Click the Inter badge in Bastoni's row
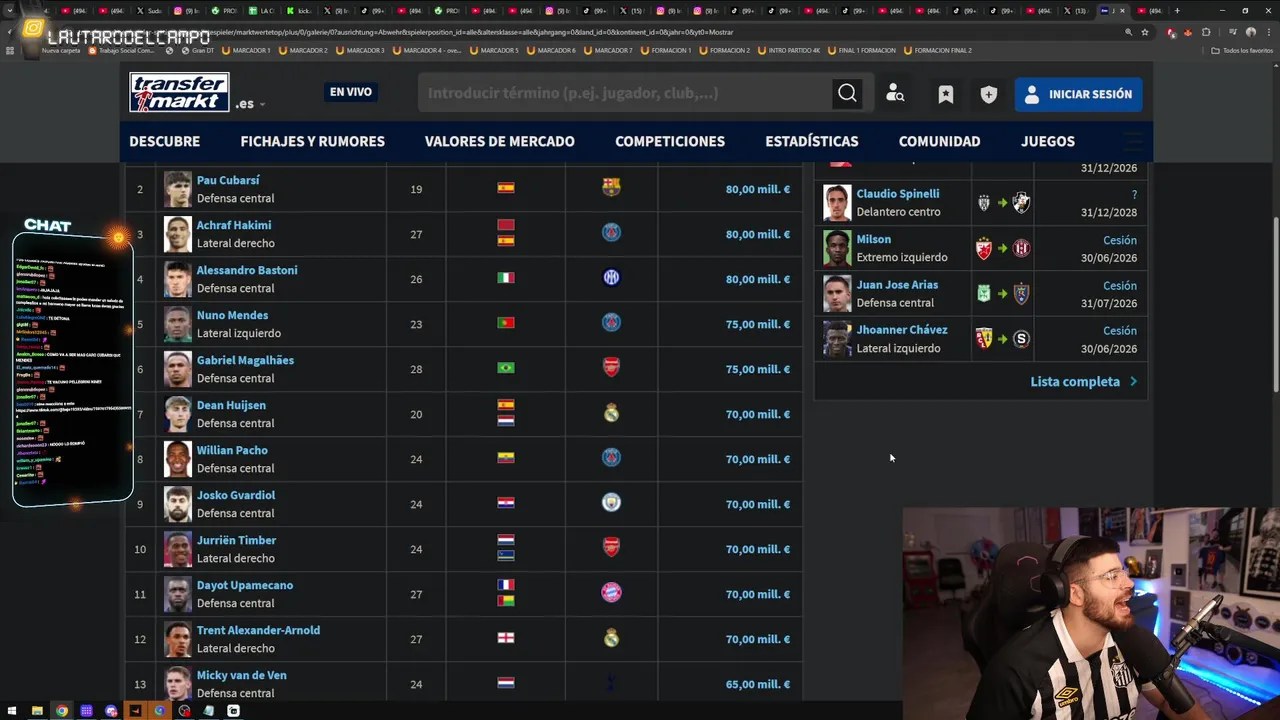The height and width of the screenshot is (720, 1280). (x=611, y=277)
